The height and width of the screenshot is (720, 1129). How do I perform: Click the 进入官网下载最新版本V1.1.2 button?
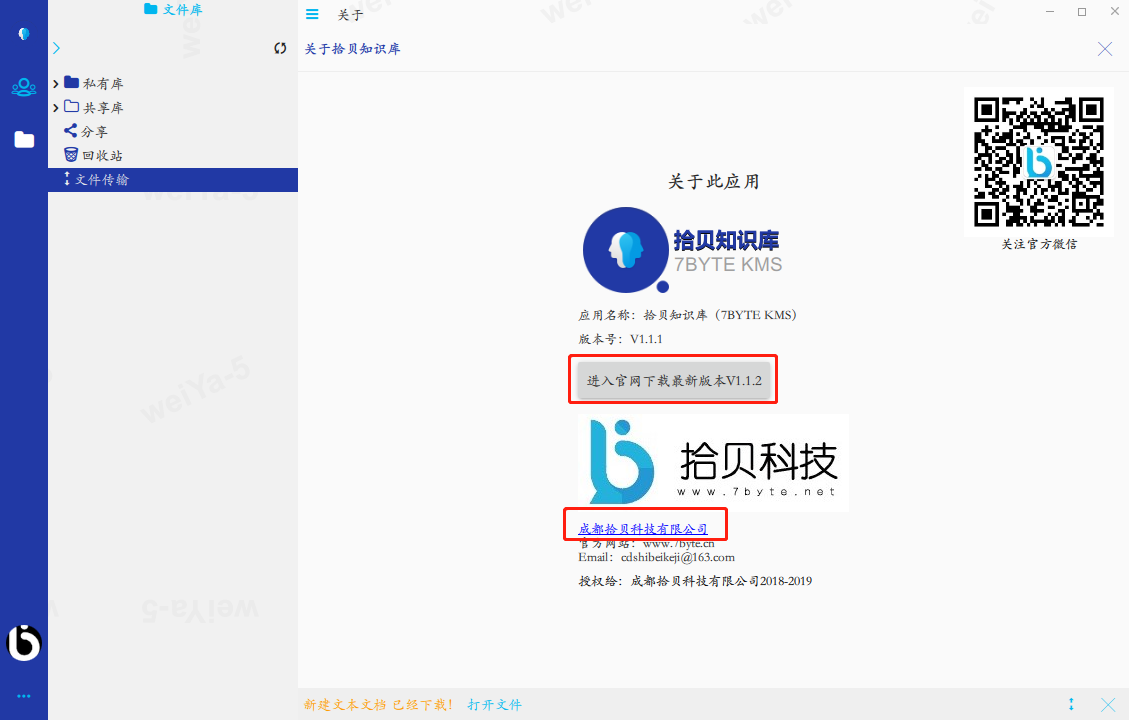674,380
